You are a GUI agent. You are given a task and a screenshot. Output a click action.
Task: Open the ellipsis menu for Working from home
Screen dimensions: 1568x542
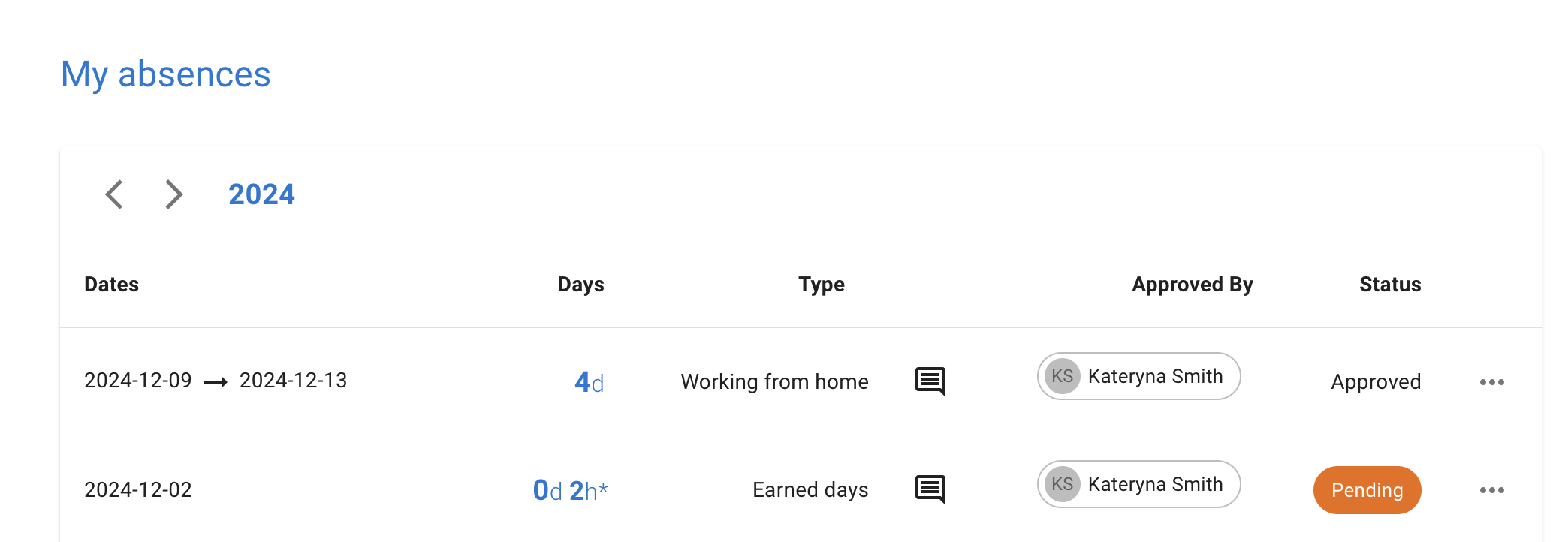tap(1492, 381)
